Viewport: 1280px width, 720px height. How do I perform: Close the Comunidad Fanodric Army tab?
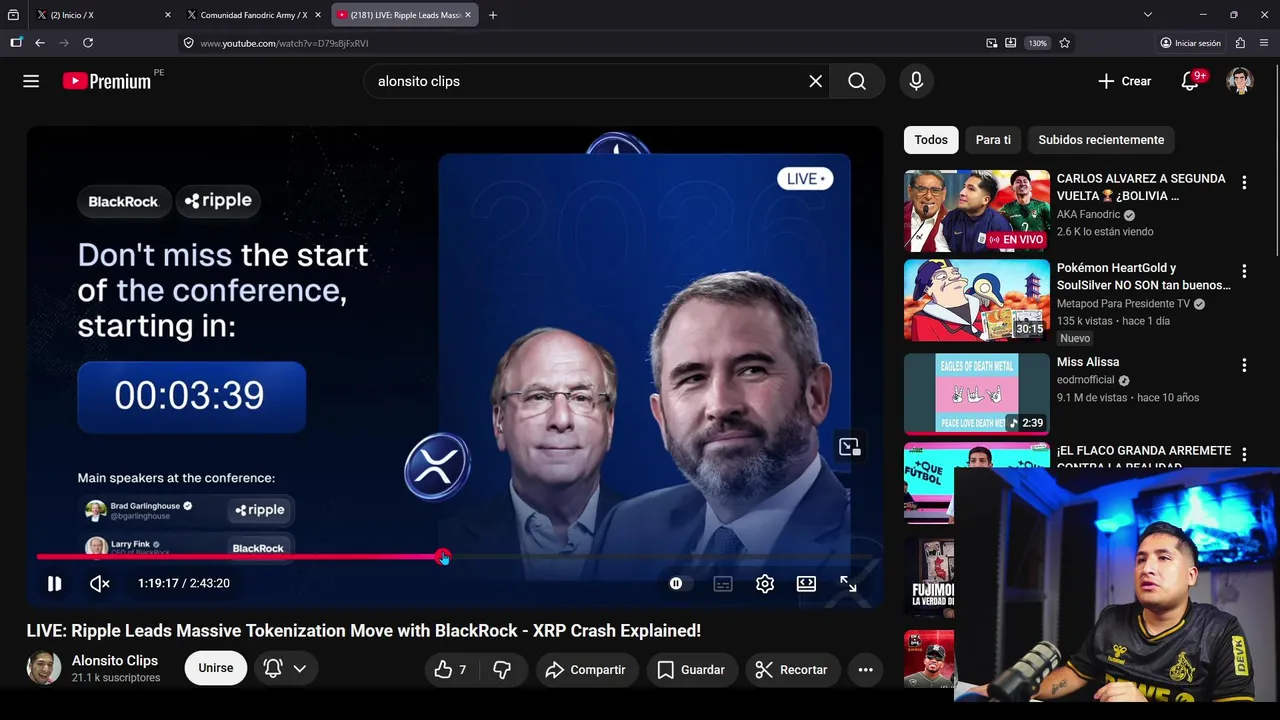click(318, 15)
